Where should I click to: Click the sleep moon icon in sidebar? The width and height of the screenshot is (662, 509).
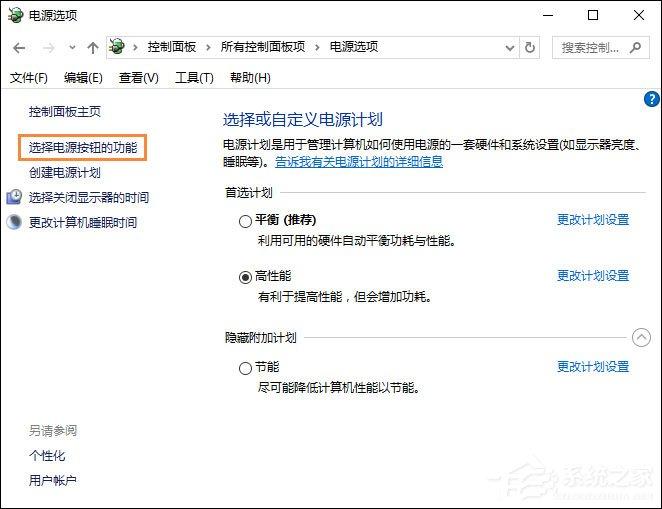(14, 222)
